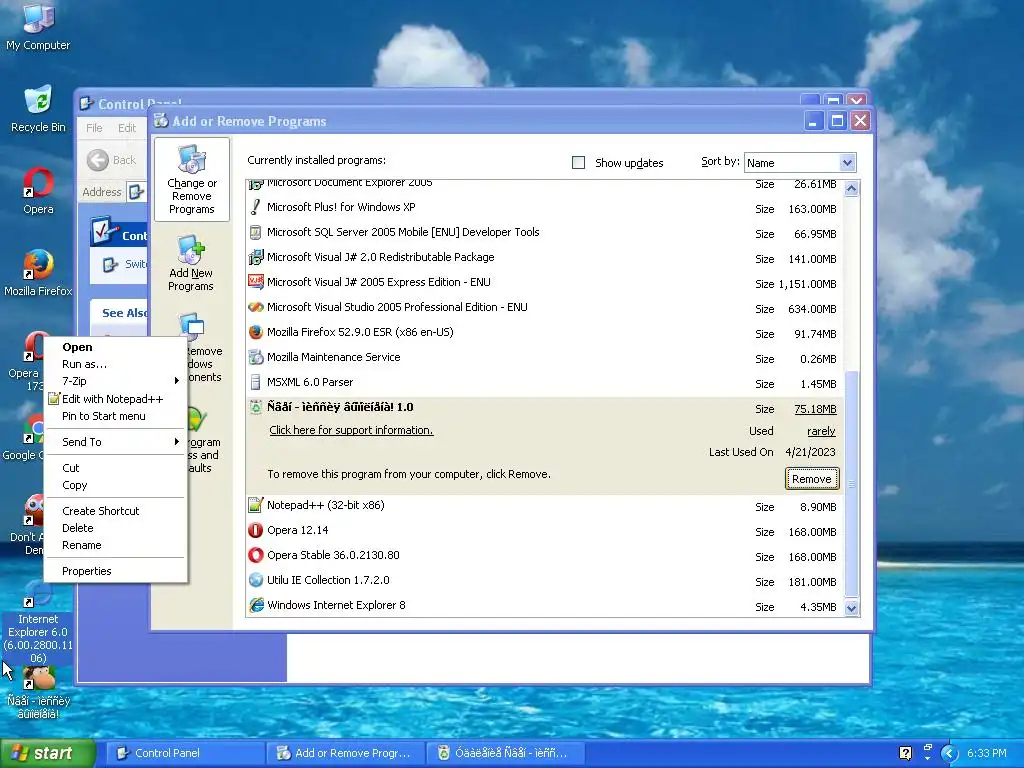Select Change or Remove Programs sidebar icon
Viewport: 1024px width, 768px height.
click(191, 180)
